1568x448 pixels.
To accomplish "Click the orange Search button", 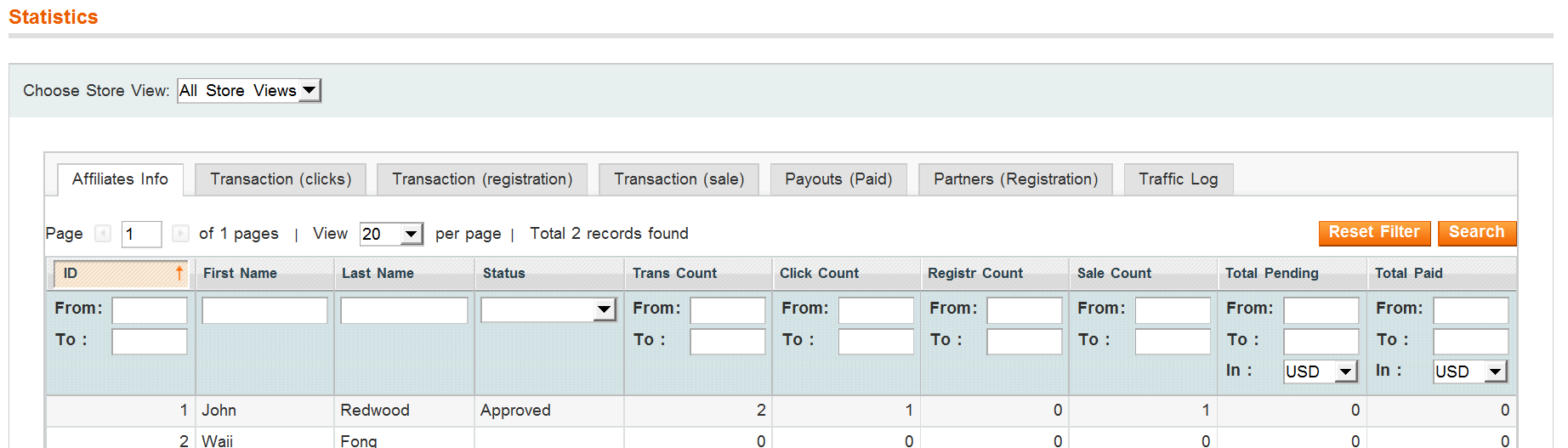I will 1476,232.
